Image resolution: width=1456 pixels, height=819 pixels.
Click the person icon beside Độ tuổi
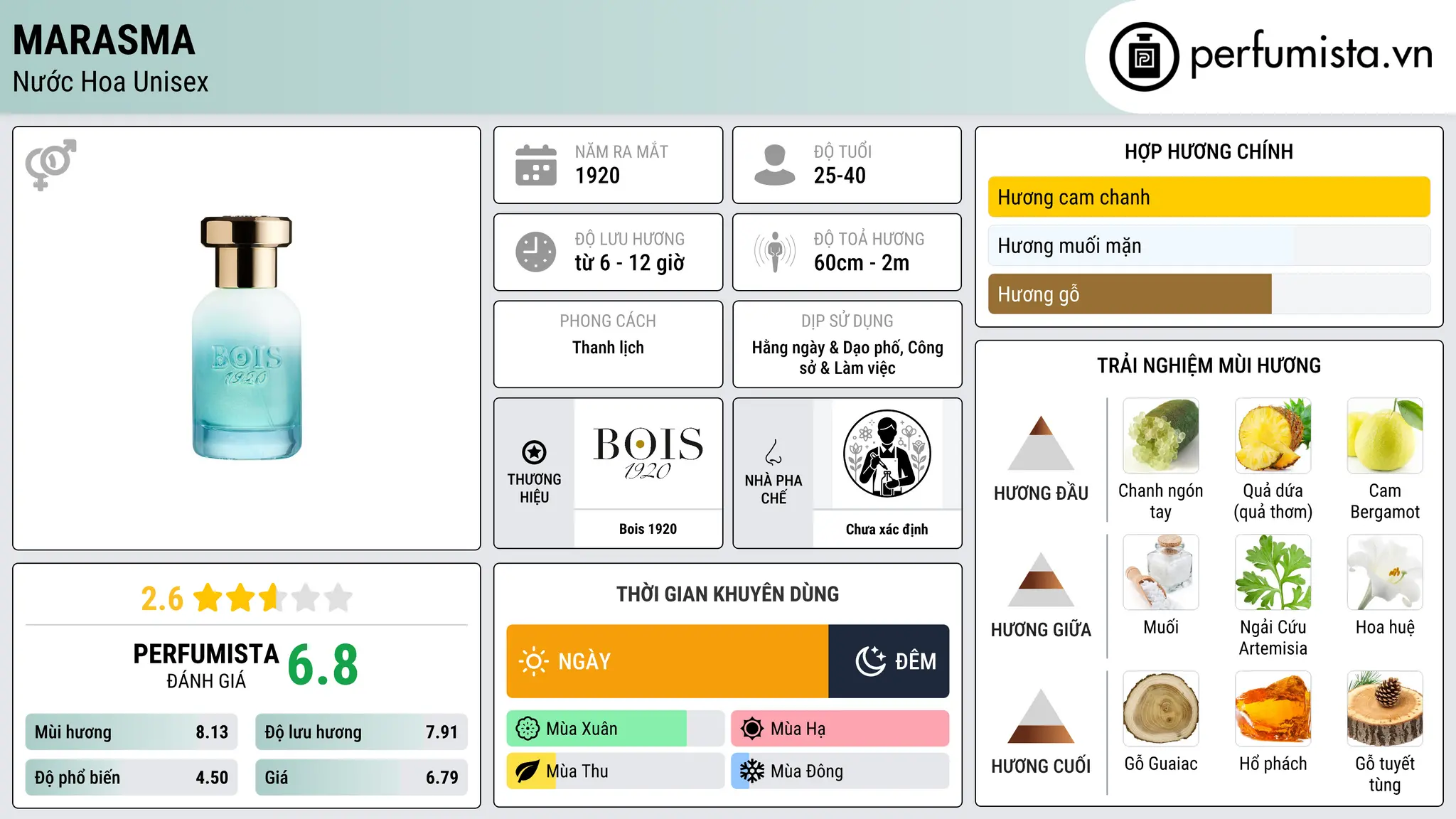pos(774,165)
